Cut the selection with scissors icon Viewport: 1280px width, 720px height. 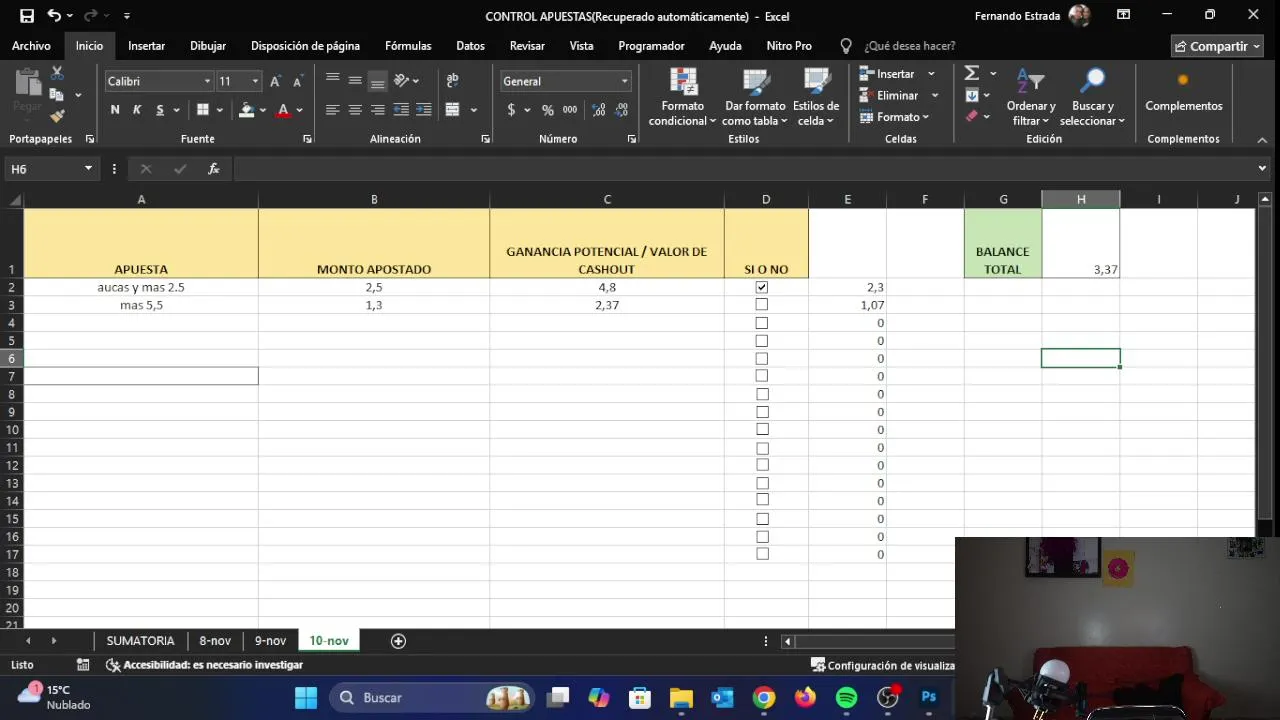tap(57, 73)
